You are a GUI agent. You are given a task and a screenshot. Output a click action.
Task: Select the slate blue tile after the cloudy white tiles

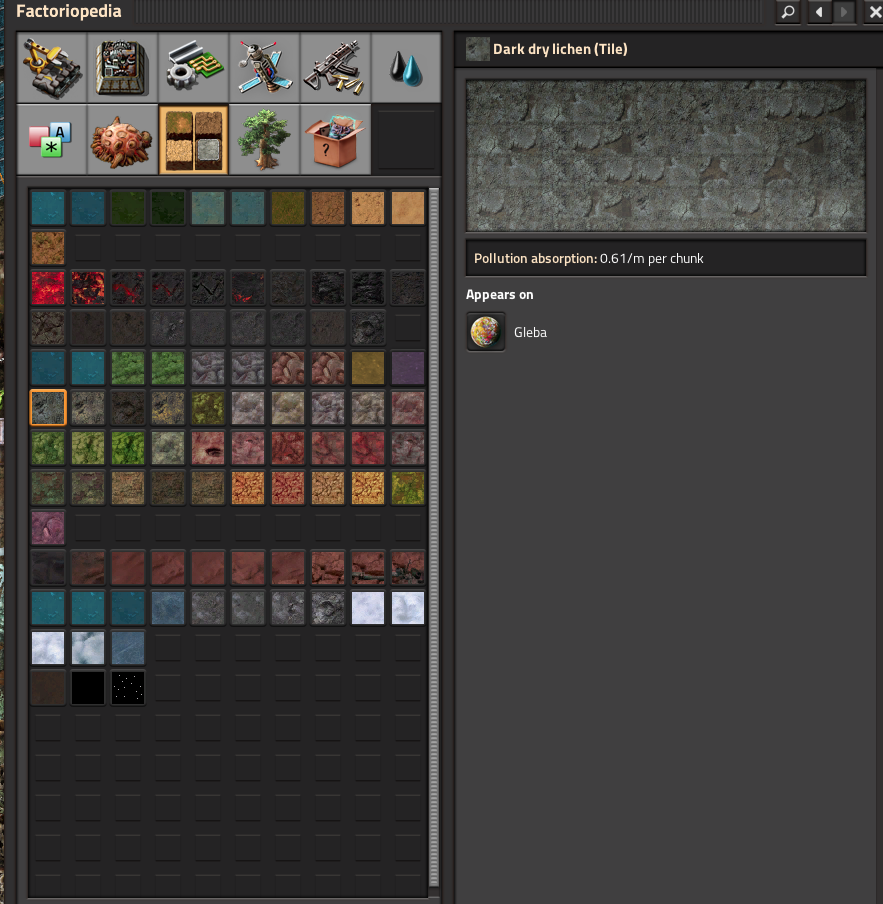pyautogui.click(x=128, y=647)
